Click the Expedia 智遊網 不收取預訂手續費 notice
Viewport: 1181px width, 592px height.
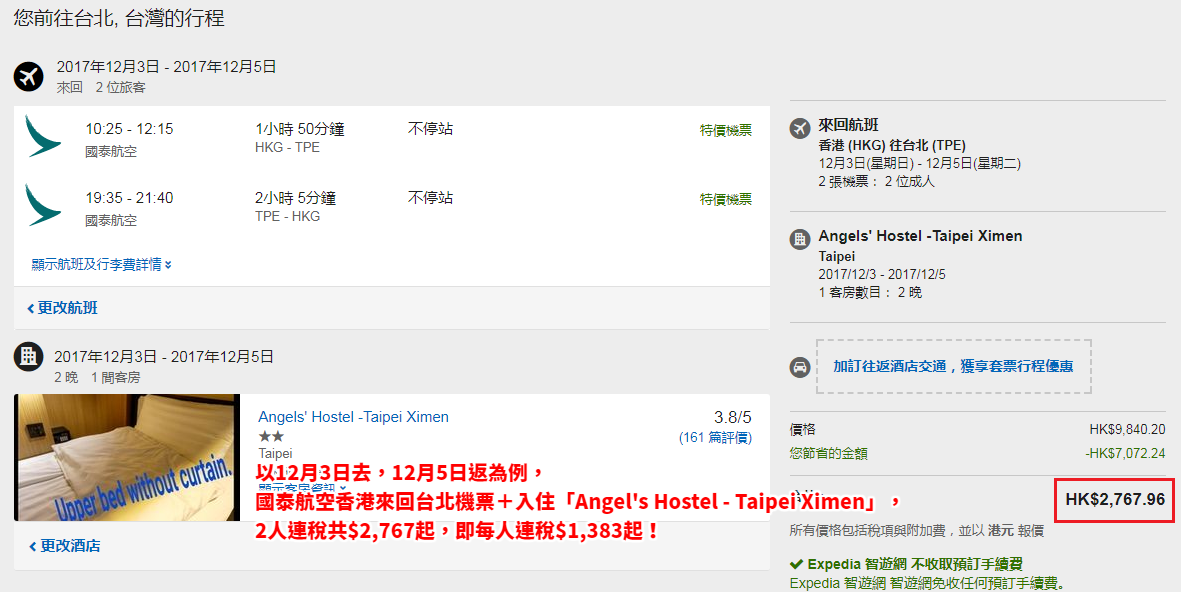tap(915, 564)
